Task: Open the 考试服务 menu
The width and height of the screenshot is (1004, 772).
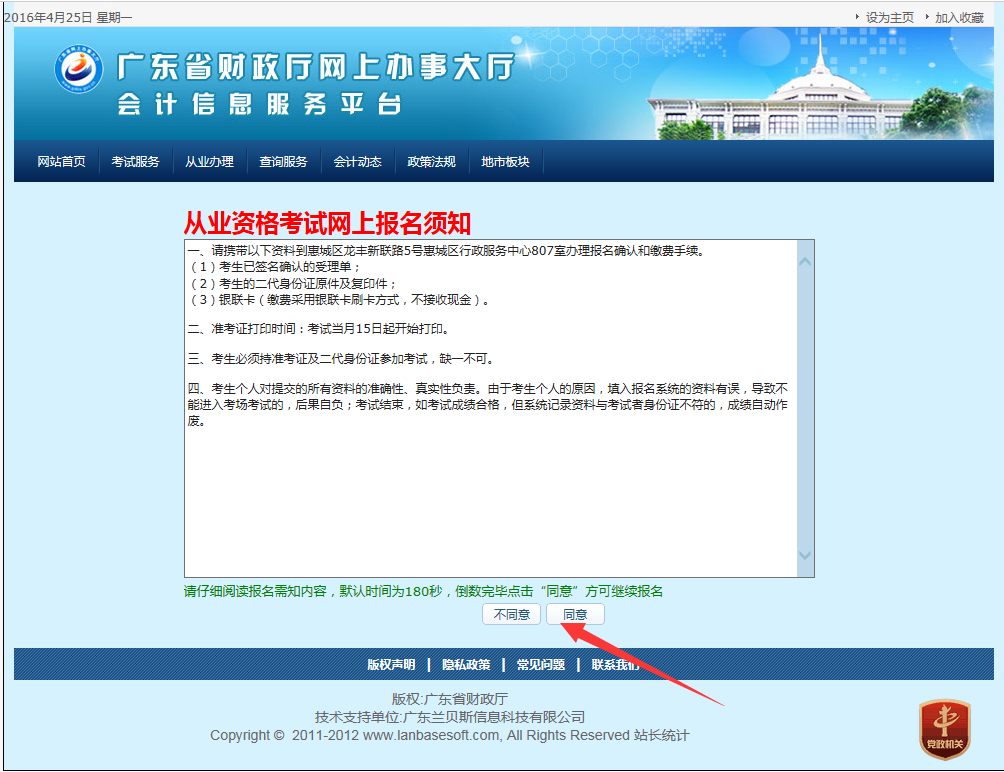Action: pos(135,162)
